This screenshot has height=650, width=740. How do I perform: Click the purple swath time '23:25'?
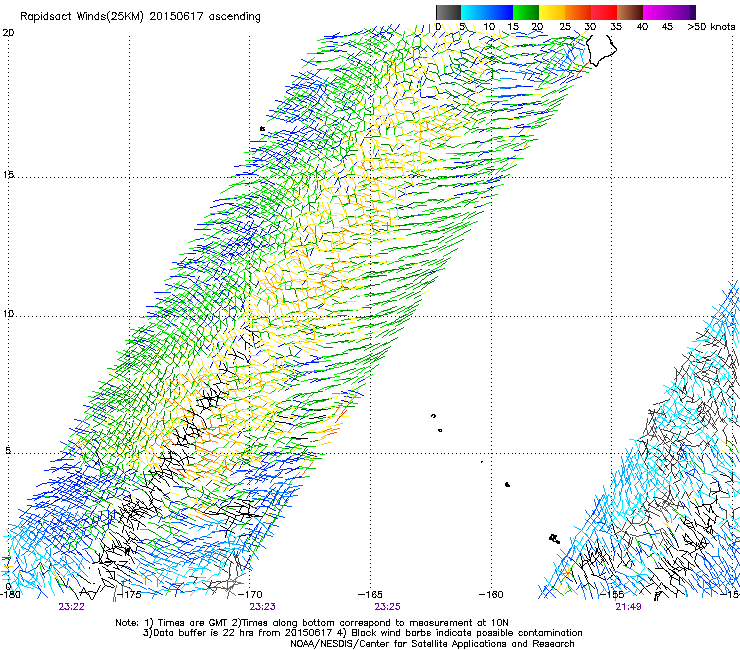(x=387, y=607)
